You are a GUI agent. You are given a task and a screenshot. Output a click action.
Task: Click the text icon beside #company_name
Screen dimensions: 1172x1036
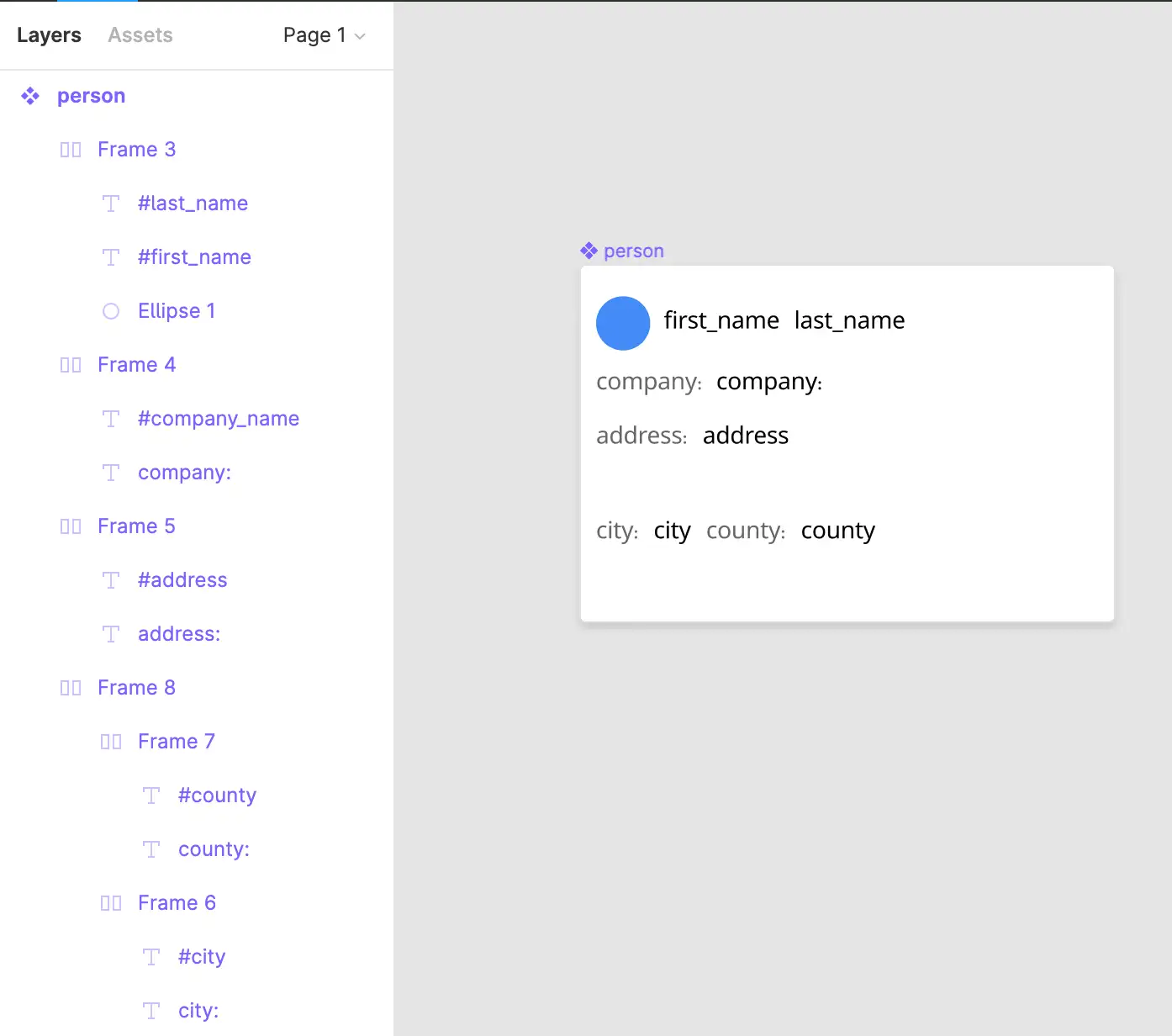pyautogui.click(x=111, y=419)
